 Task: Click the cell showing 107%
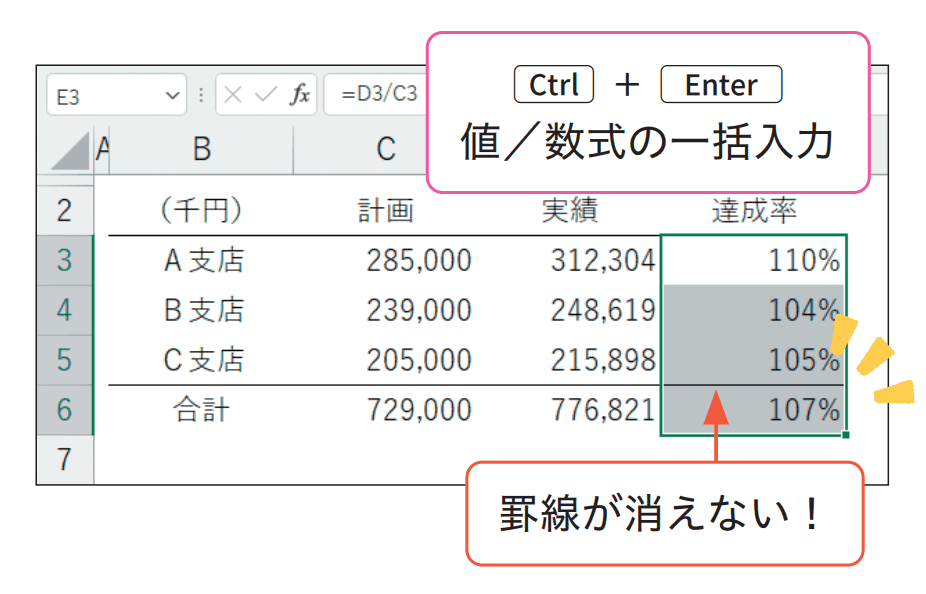tap(754, 410)
